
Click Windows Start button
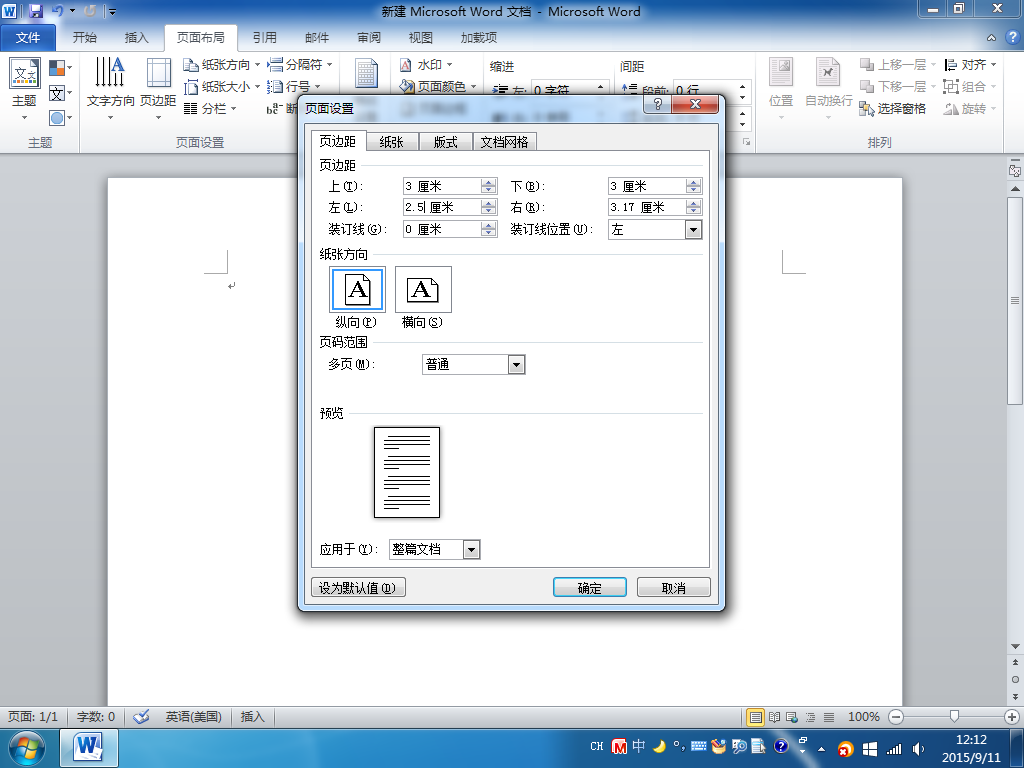point(27,748)
